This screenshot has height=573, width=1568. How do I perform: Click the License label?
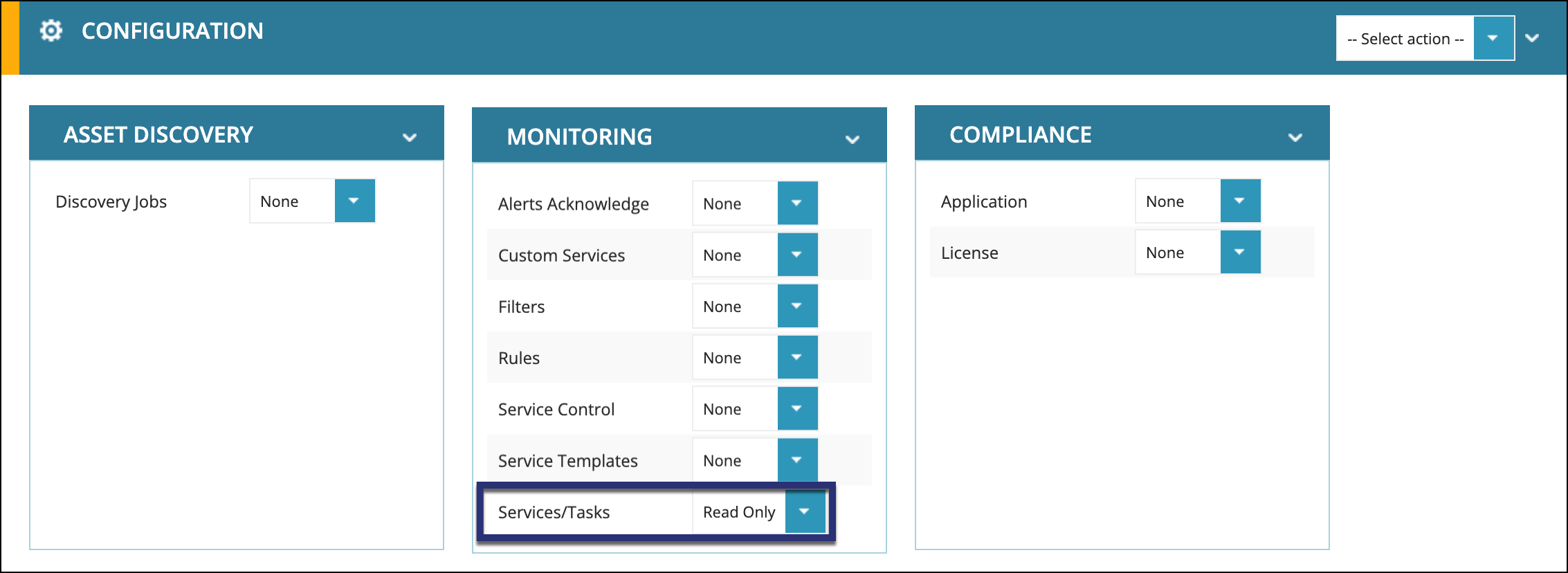(969, 253)
